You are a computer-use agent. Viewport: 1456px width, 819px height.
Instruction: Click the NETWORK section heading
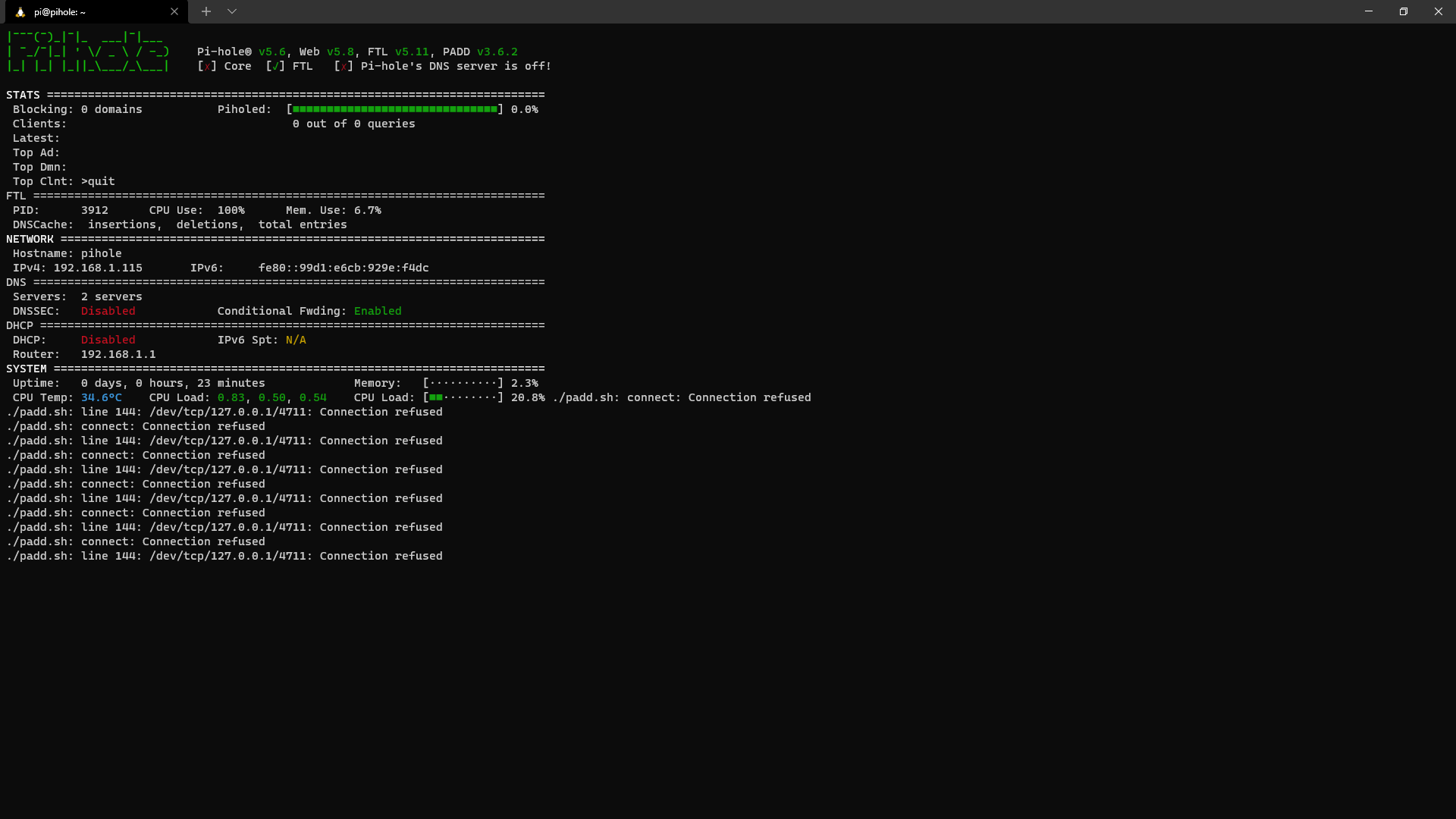click(x=30, y=240)
